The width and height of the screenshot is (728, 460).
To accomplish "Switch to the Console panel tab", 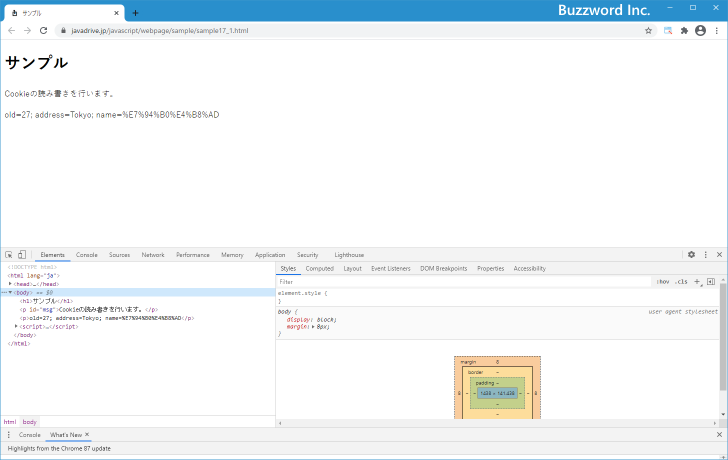I will (x=87, y=255).
